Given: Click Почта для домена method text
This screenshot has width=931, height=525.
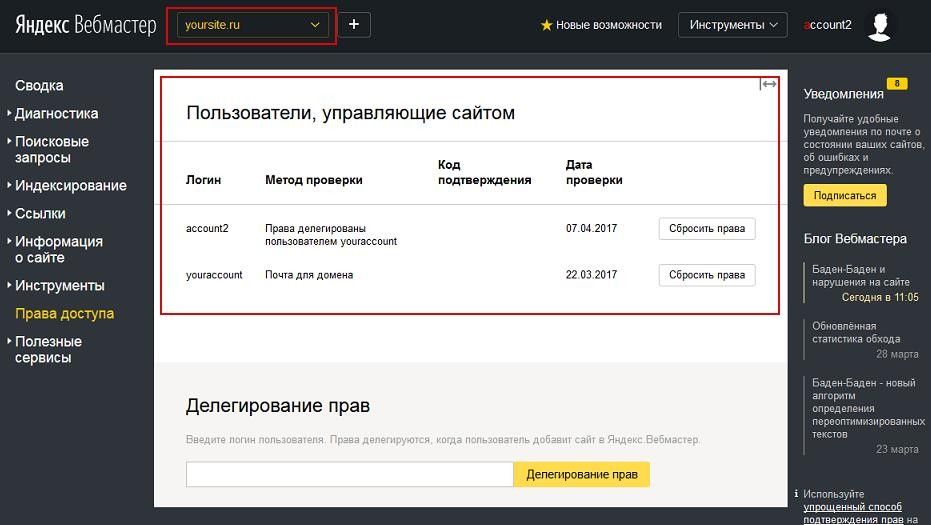Looking at the screenshot, I should click(x=309, y=275).
